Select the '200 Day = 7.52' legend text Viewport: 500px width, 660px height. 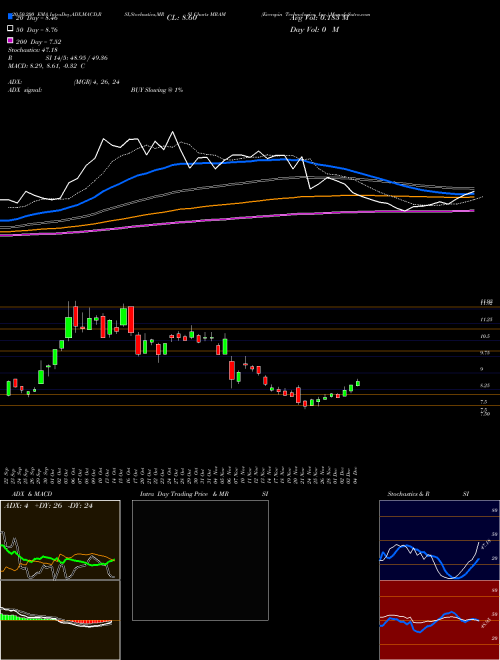pyautogui.click(x=38, y=42)
